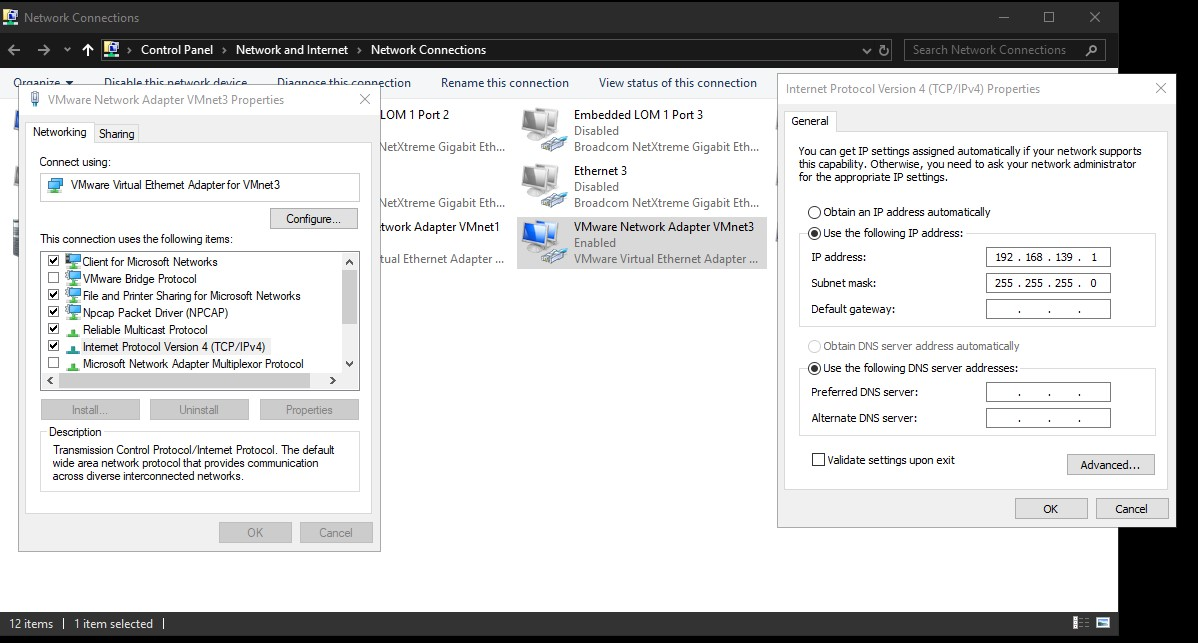Open the Advanced... settings button

point(1110,465)
